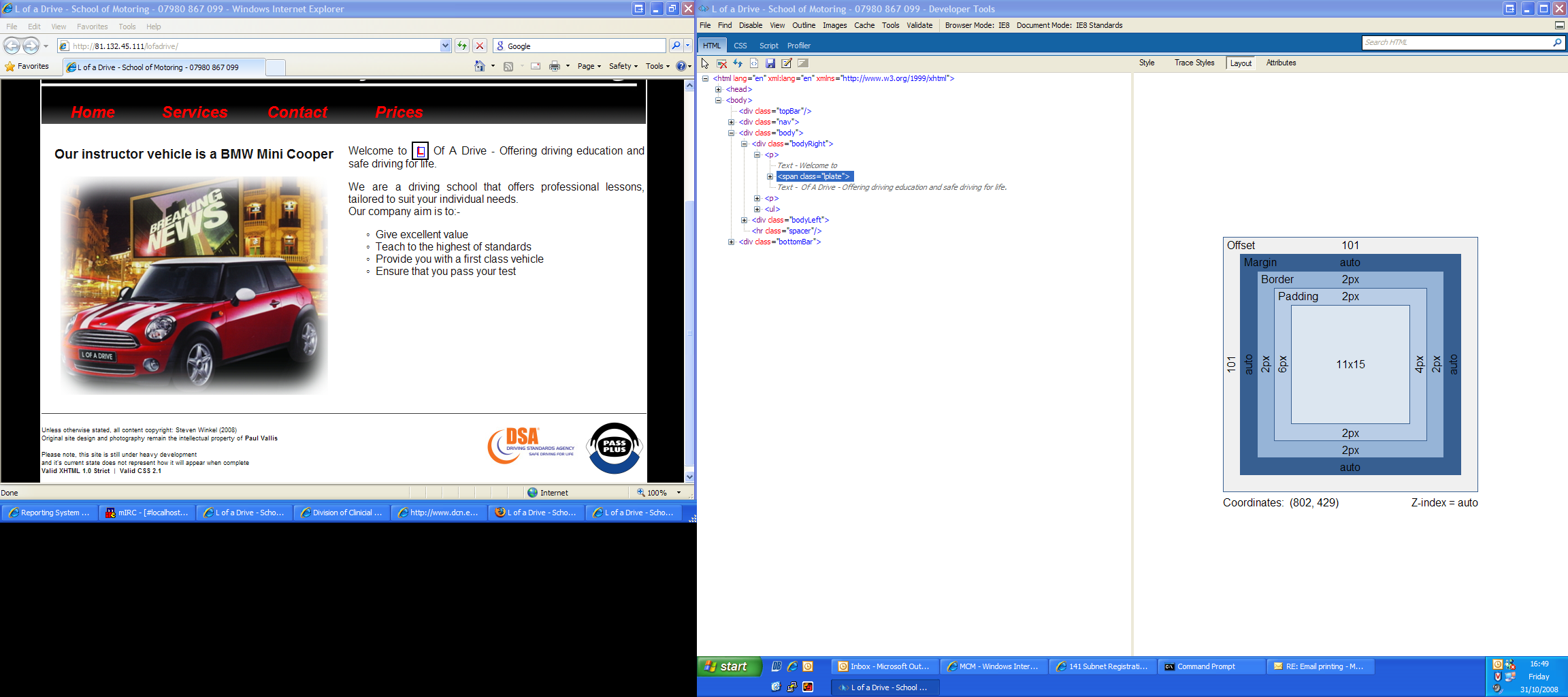Click the RSS Feeds icon in the IE command bar

508,66
